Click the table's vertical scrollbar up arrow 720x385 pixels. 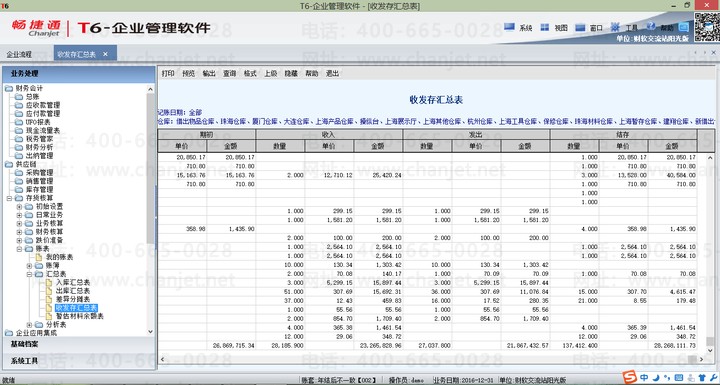(x=709, y=157)
